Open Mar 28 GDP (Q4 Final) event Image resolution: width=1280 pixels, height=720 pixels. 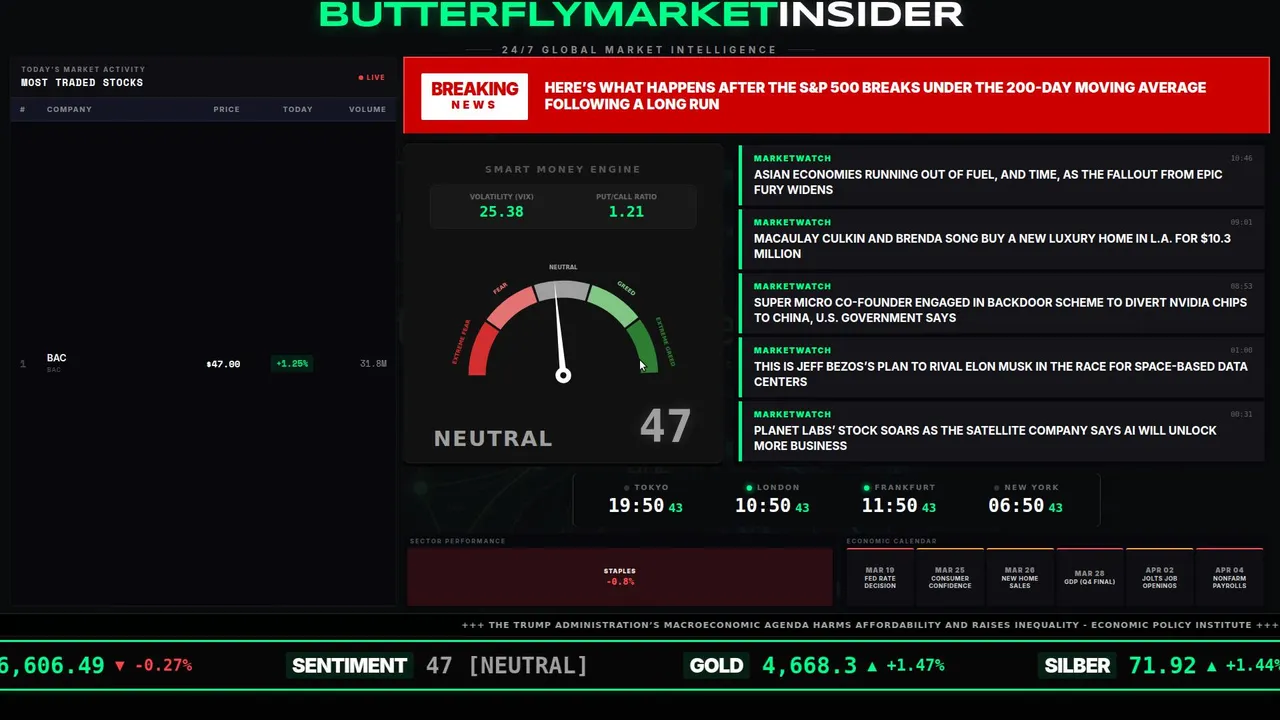[1089, 577]
